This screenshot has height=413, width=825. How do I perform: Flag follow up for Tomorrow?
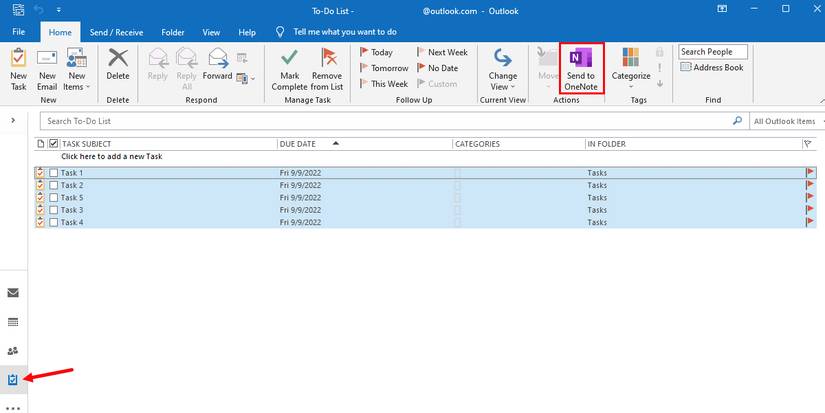click(x=384, y=68)
